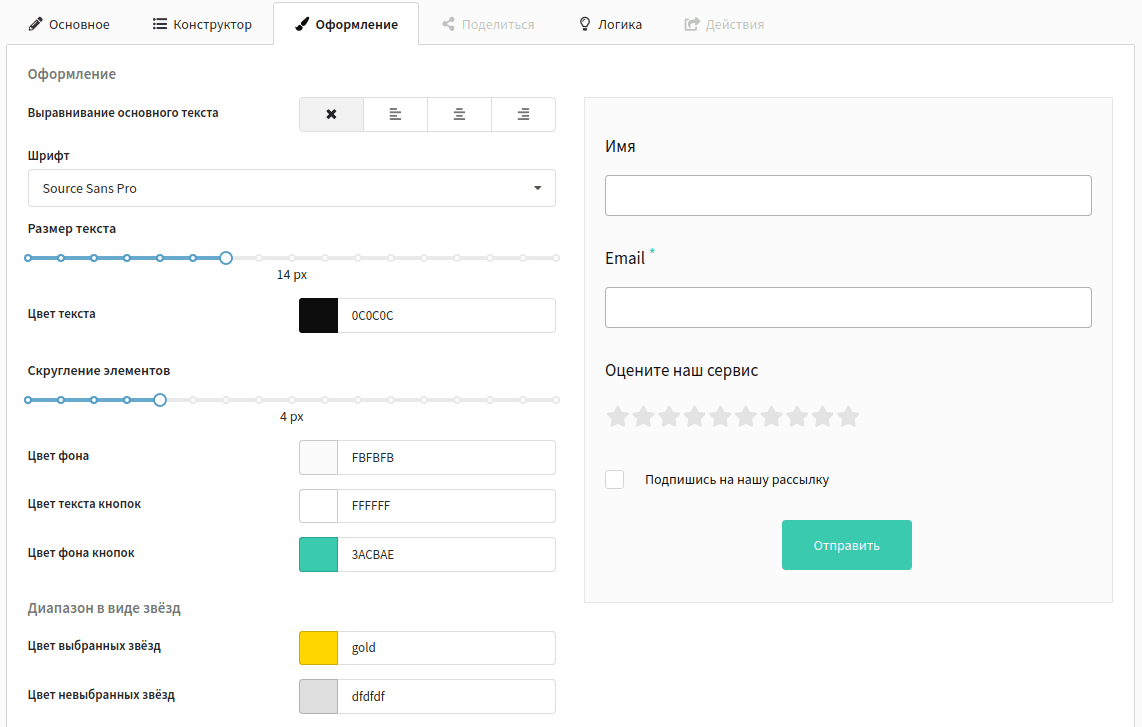
Task: Go to the Логика tab
Action: click(x=610, y=24)
